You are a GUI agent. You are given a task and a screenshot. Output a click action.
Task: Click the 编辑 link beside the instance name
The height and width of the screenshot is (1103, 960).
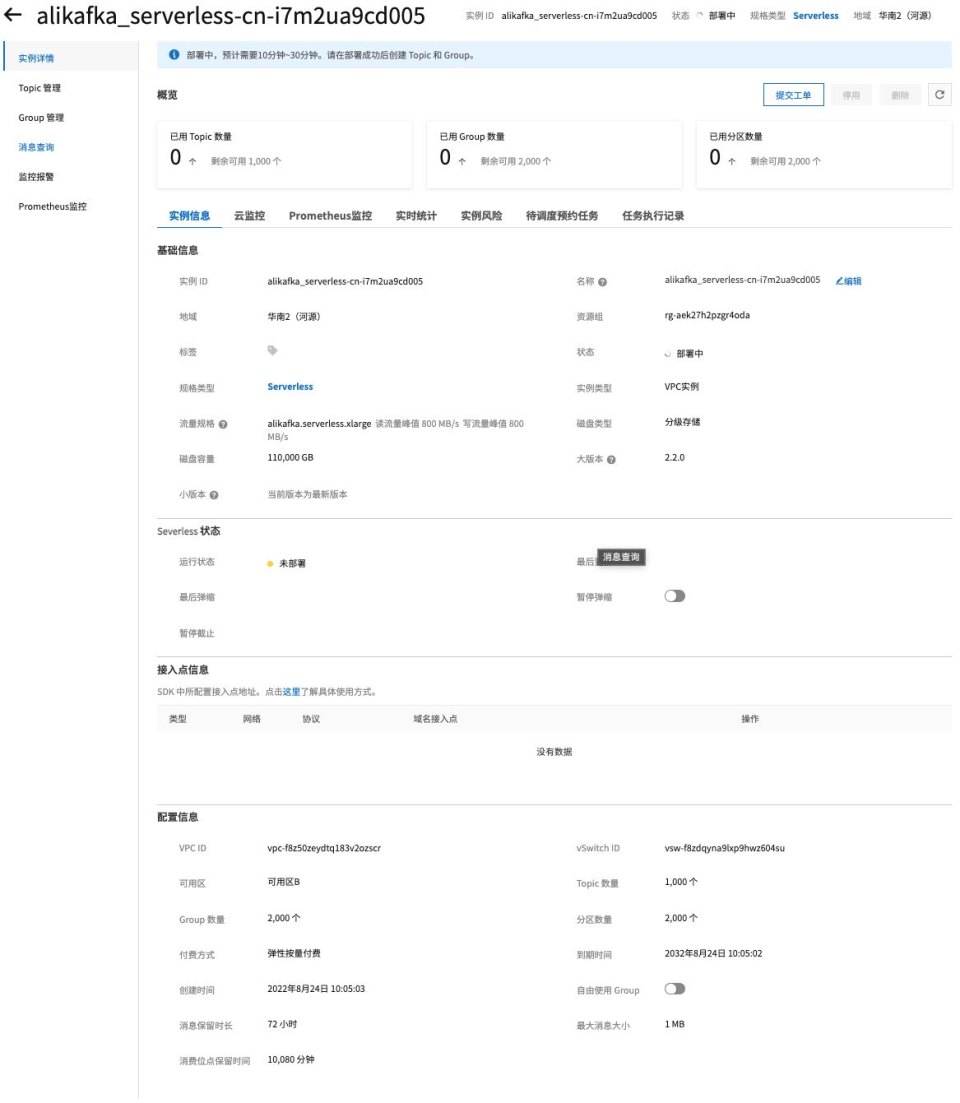[x=848, y=281]
